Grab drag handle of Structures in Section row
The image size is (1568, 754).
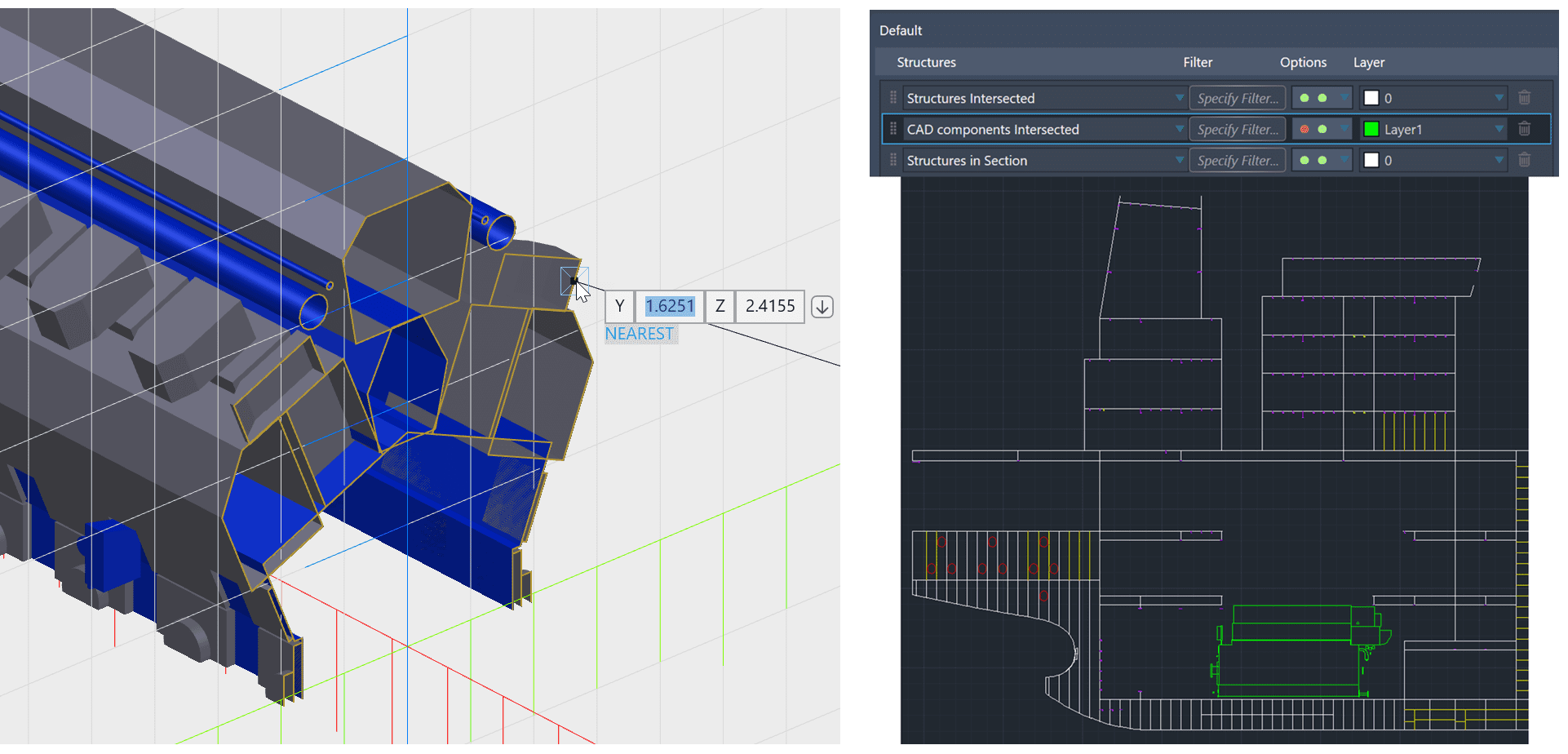(x=893, y=160)
